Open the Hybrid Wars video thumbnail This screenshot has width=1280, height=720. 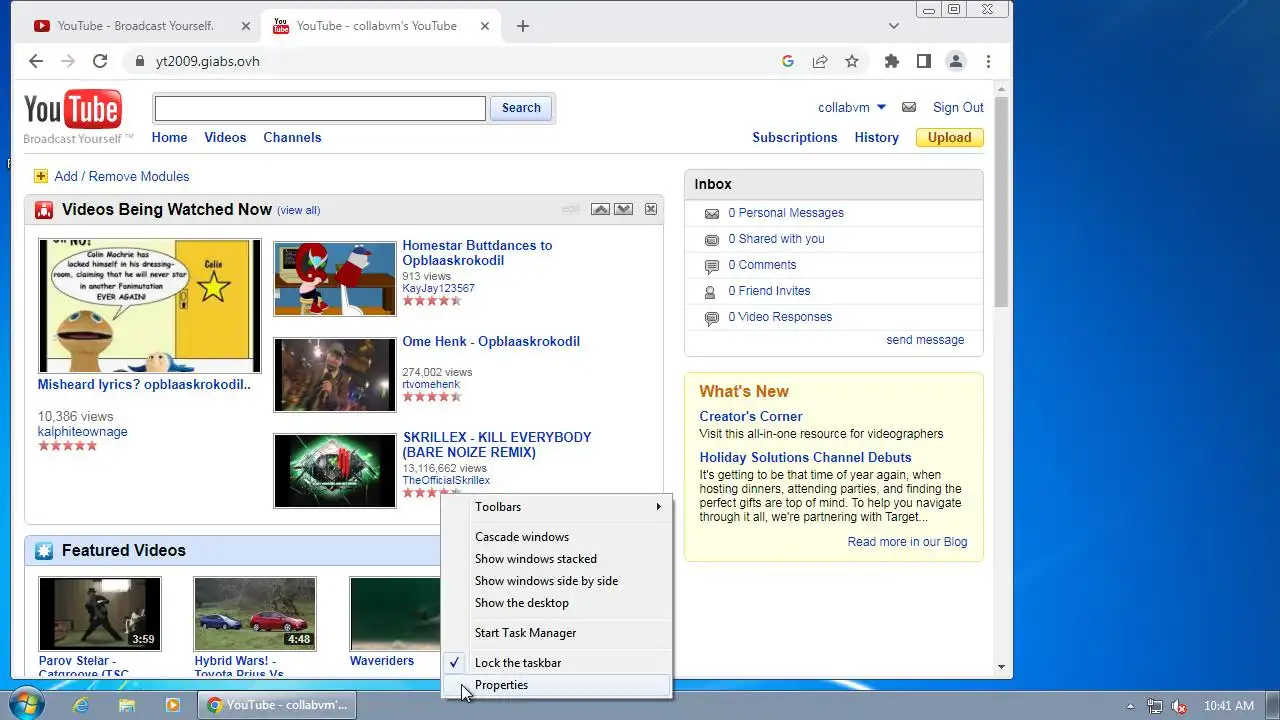pos(255,613)
